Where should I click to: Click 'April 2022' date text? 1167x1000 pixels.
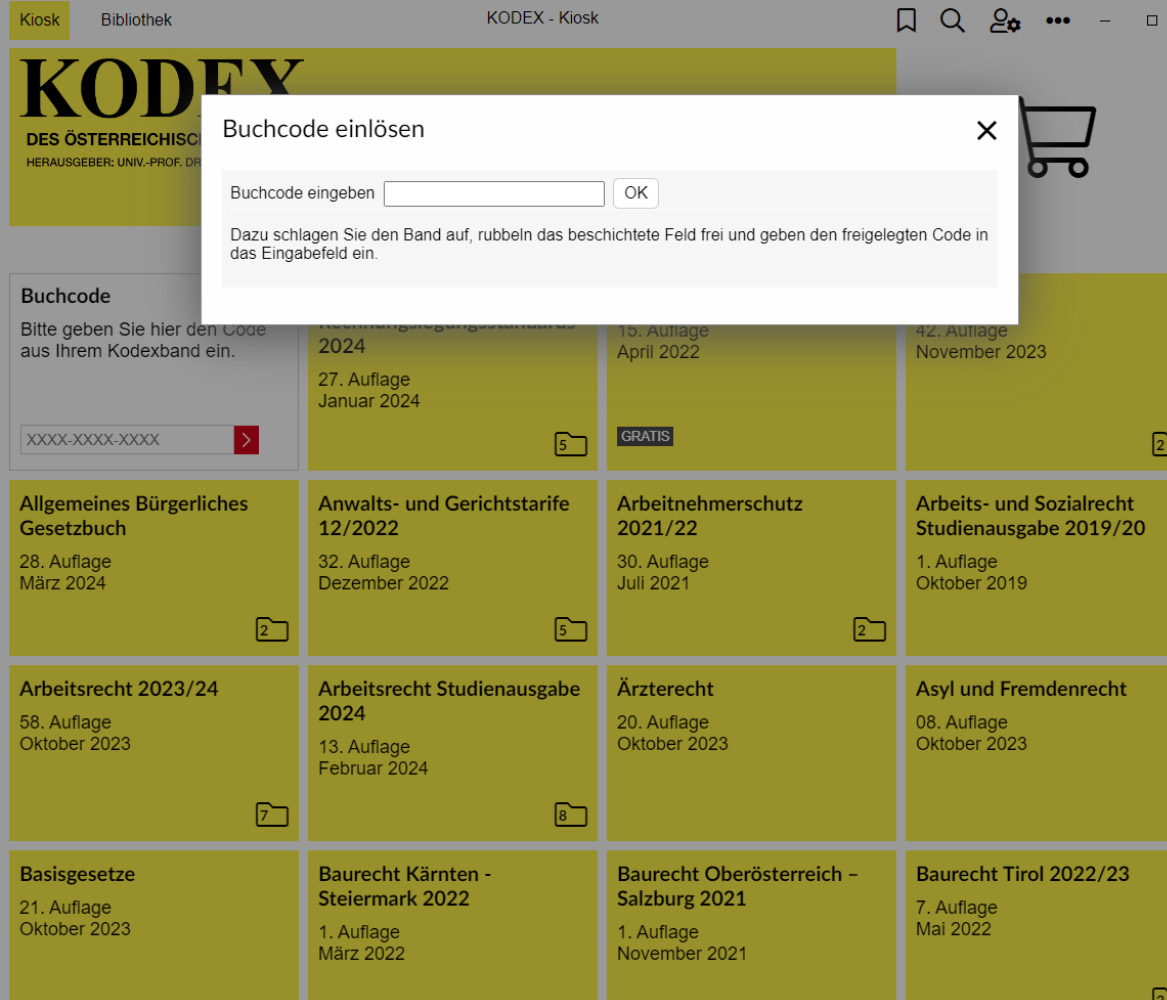(x=659, y=352)
